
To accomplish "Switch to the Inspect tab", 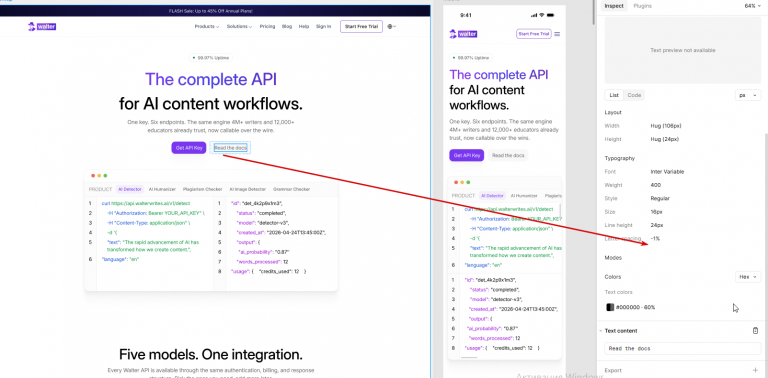I will pyautogui.click(x=614, y=6).
